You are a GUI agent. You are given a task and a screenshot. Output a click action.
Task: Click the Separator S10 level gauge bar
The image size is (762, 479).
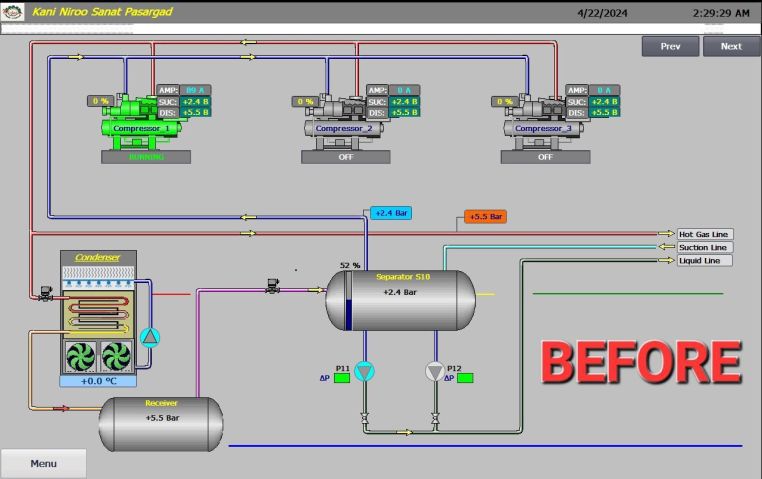coord(348,300)
